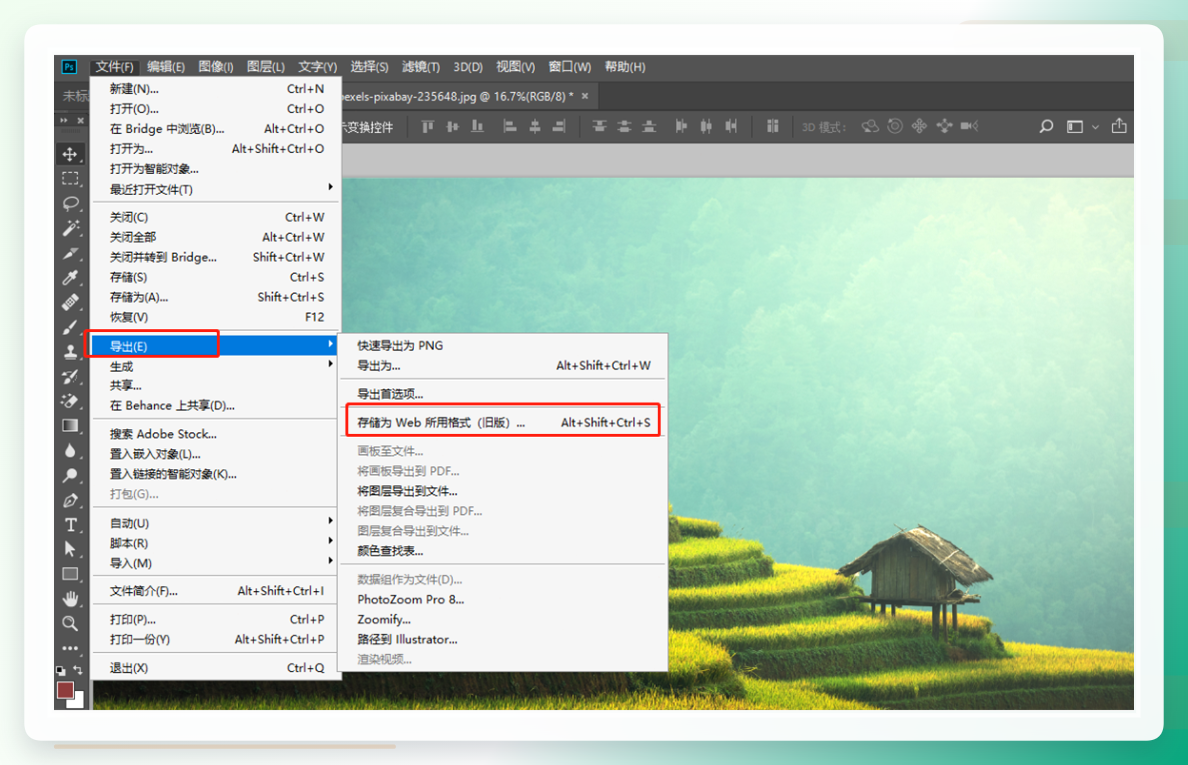This screenshot has height=765, width=1188.
Task: Choose 搜索 Adobe Stock...
Action: (215, 434)
